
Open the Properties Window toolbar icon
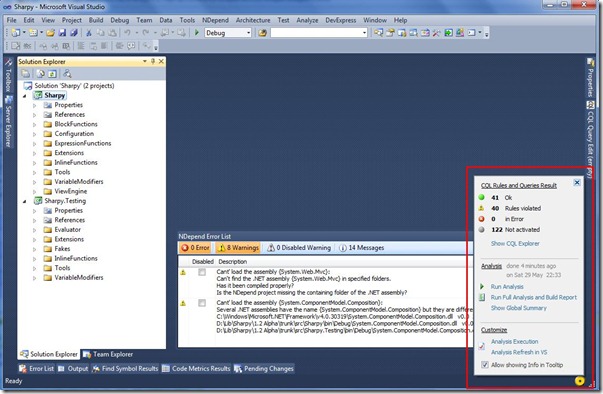tap(390, 33)
